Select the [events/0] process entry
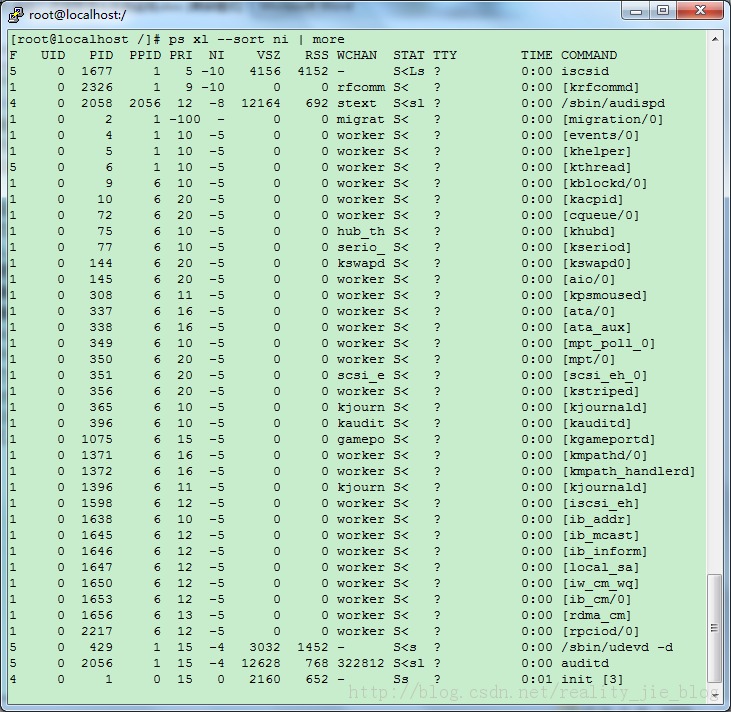This screenshot has height=712, width=731. point(601,135)
